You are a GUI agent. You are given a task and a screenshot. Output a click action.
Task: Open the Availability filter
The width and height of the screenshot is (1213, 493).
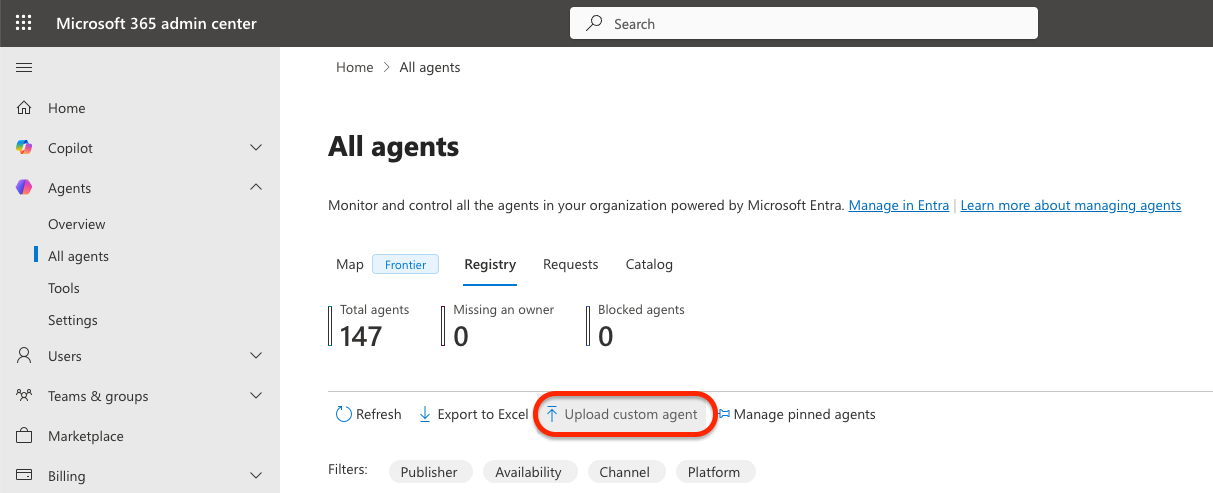[x=528, y=472]
